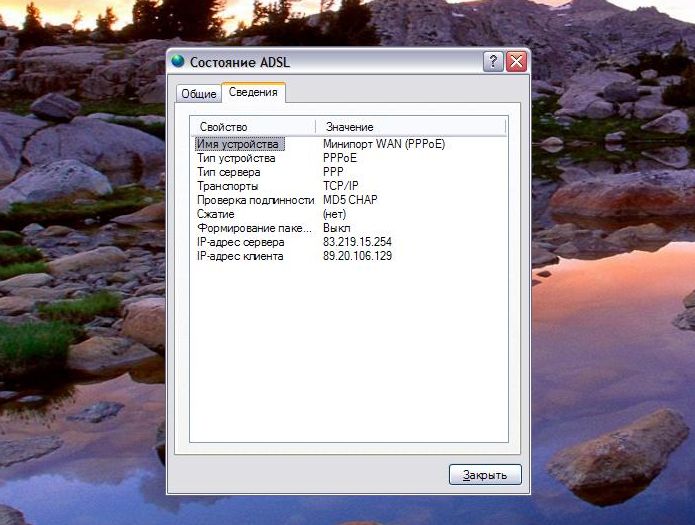Select the Тип сервера property row

229,172
